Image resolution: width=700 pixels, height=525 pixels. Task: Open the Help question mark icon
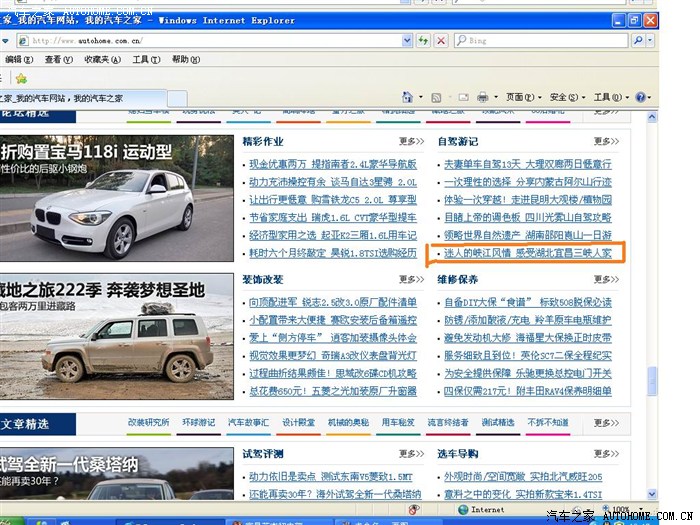click(640, 97)
